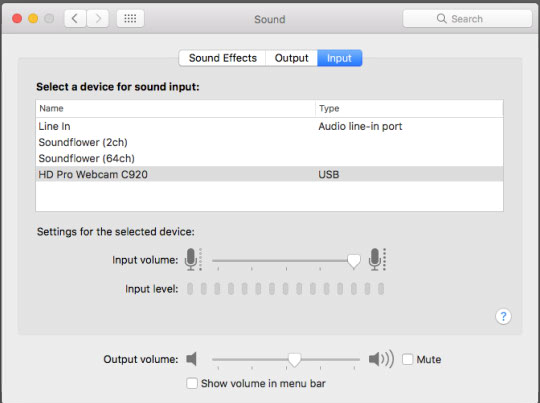Choose Soundflower (64ch) from device list

pyautogui.click(x=269, y=158)
